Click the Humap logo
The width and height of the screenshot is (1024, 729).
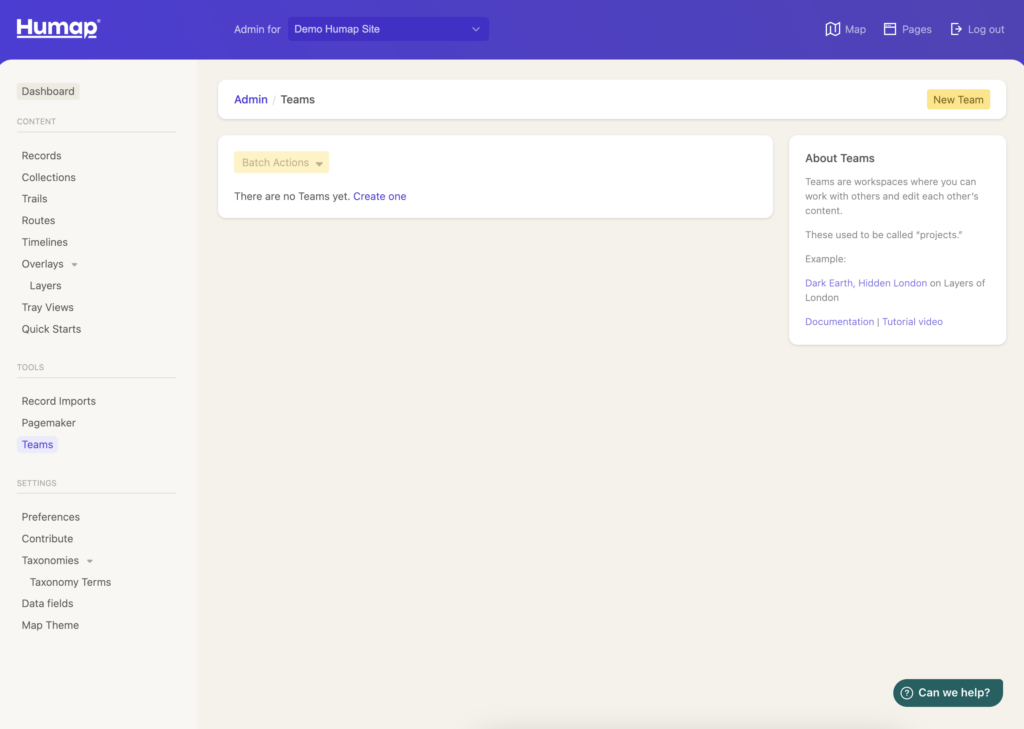click(x=58, y=28)
